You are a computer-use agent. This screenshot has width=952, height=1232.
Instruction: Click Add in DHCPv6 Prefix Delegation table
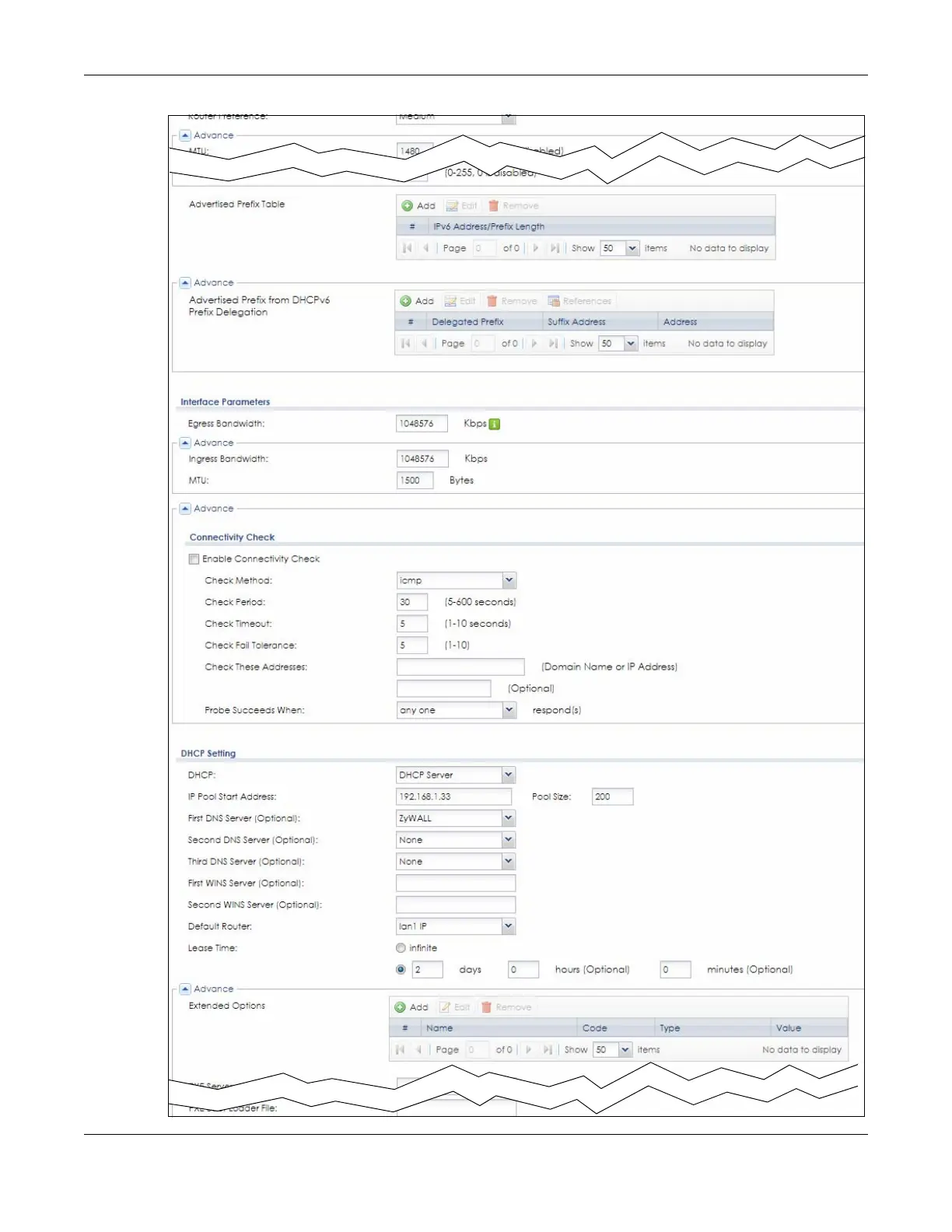(x=417, y=301)
